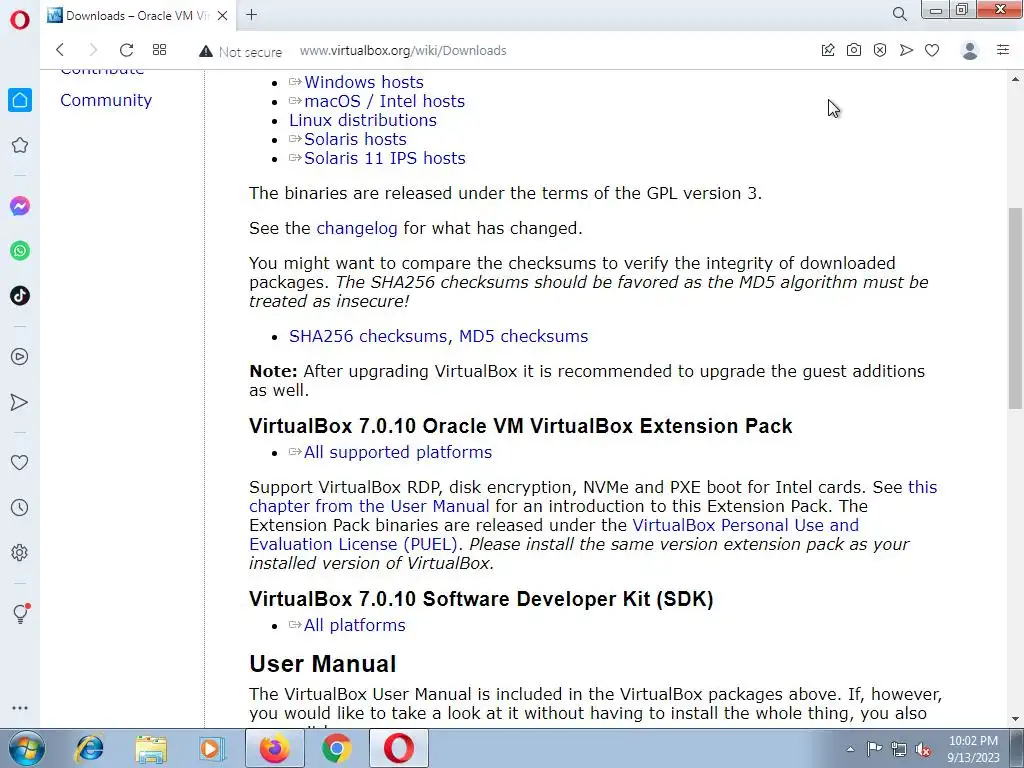Viewport: 1024px width, 768px height.
Task: Open the media player taskbar icon
Action: pos(212,748)
